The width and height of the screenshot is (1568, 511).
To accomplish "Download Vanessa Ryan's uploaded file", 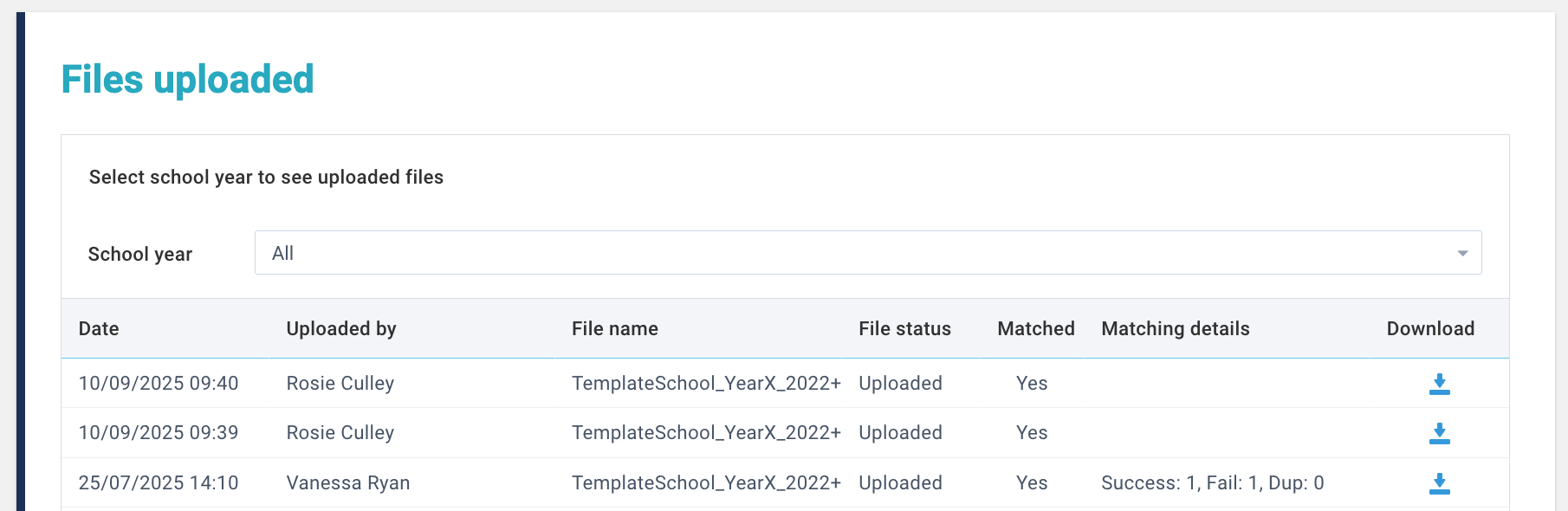I will pyautogui.click(x=1439, y=483).
